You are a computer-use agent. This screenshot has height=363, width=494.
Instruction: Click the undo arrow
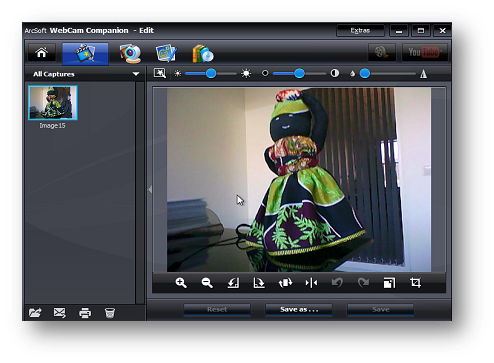[x=337, y=283]
